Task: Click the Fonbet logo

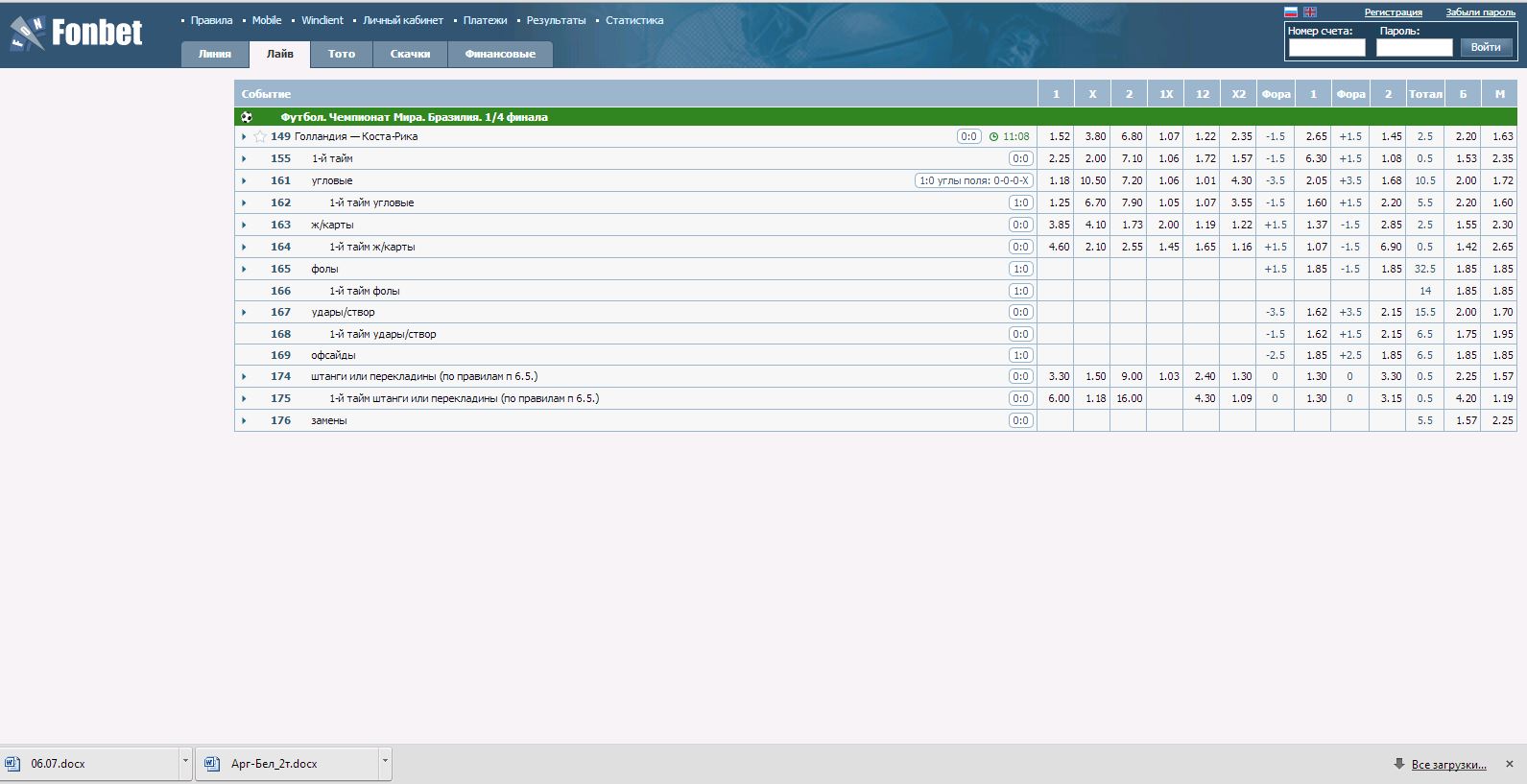Action: [77, 34]
